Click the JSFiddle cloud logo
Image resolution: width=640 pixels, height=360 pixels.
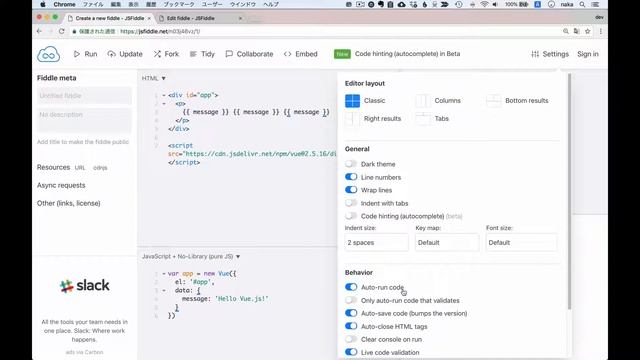click(x=48, y=54)
